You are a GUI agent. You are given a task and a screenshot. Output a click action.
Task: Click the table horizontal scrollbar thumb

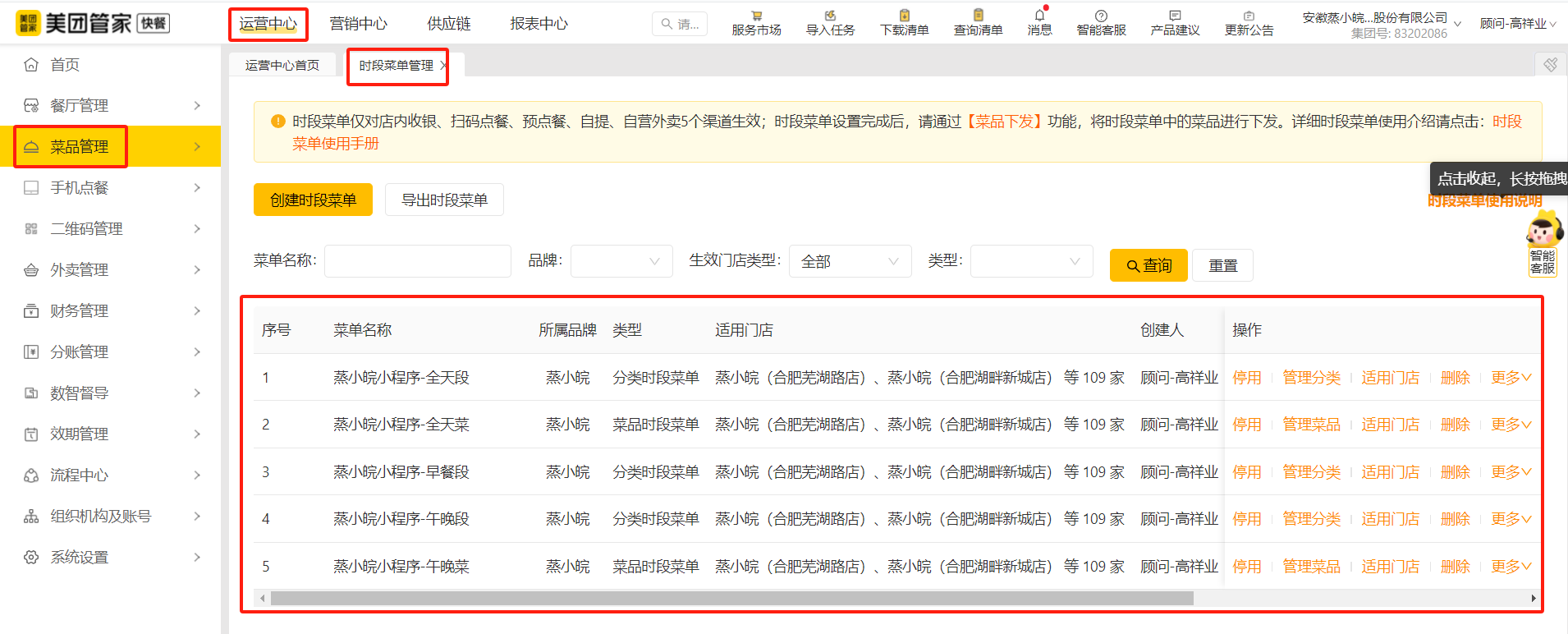tap(731, 599)
